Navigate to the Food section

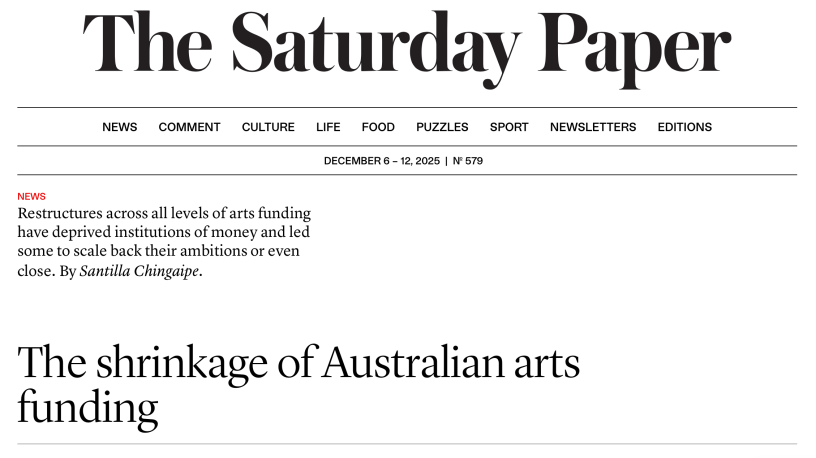tap(378, 127)
